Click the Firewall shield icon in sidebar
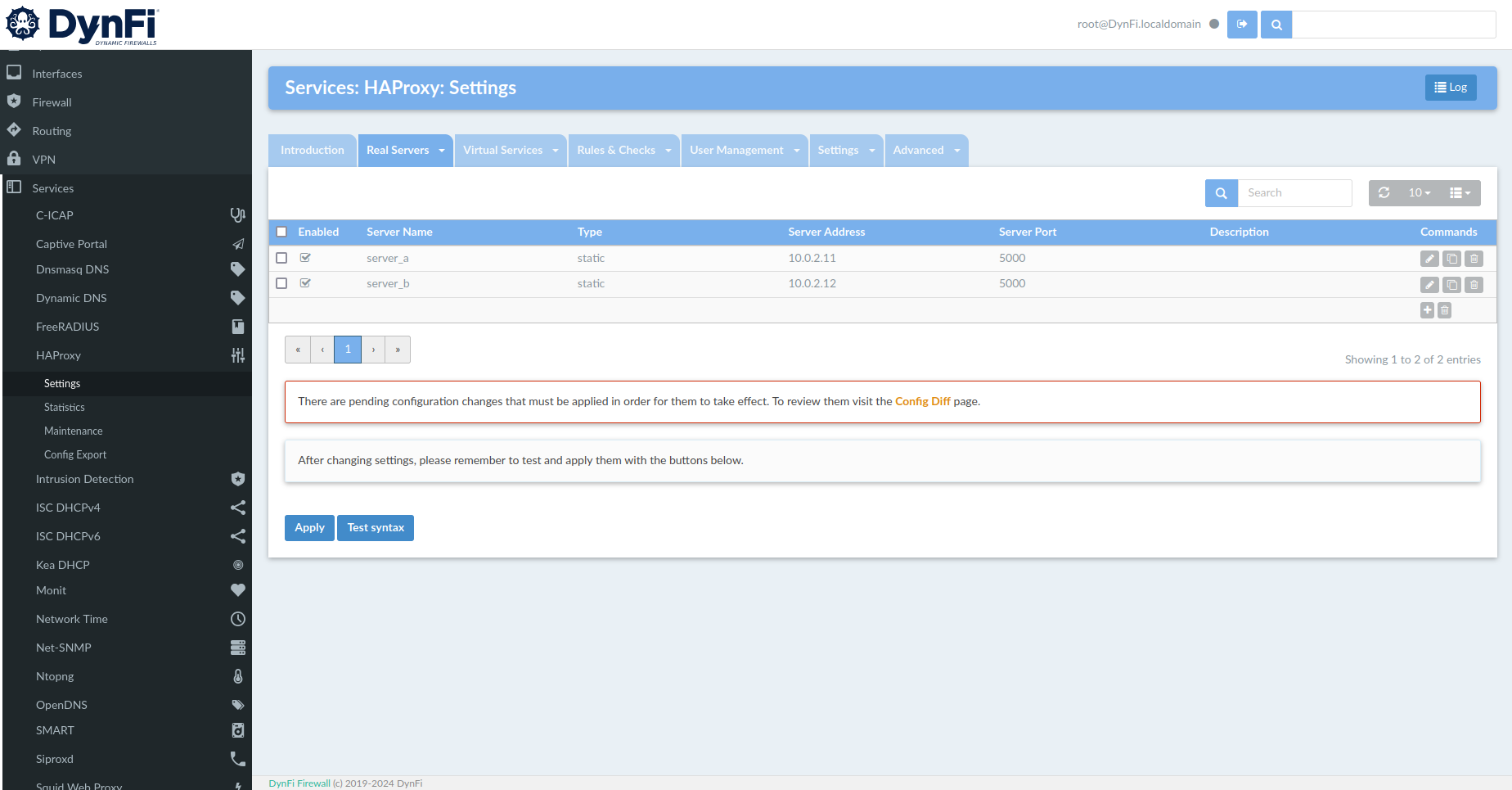 click(14, 102)
